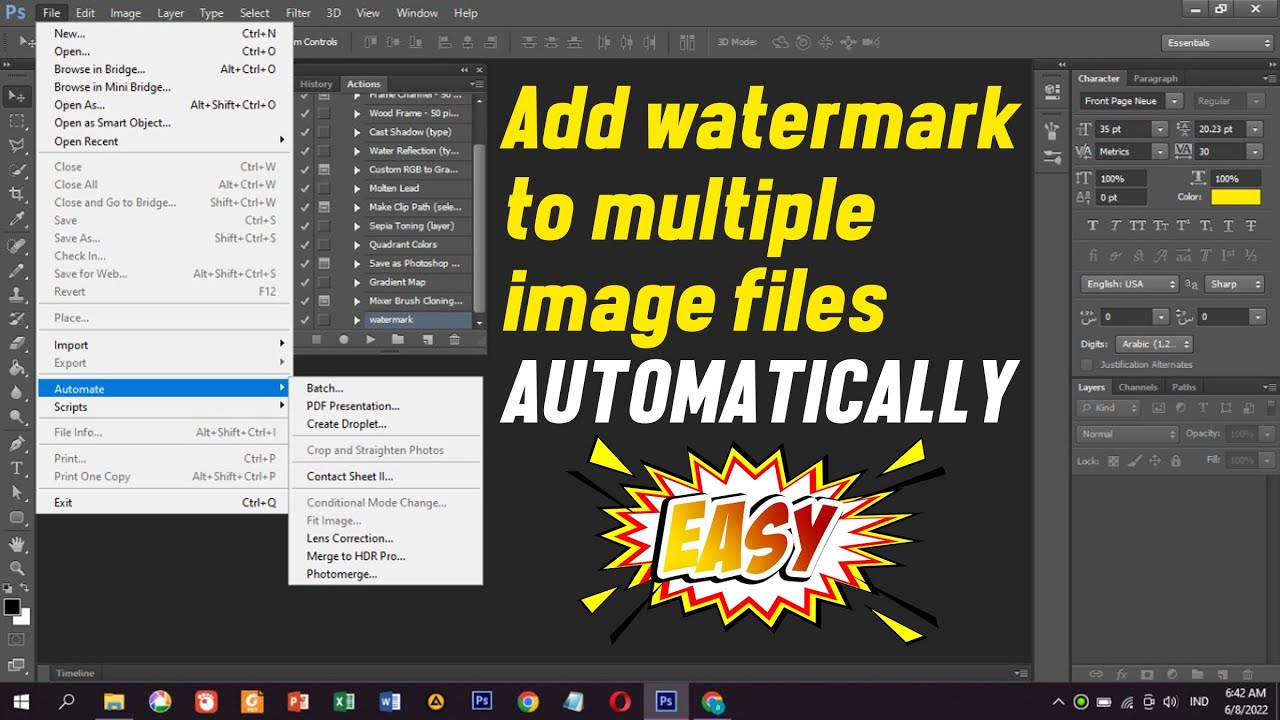Open the font size 35 pt dropdown
The image size is (1280, 720).
pyautogui.click(x=1159, y=129)
